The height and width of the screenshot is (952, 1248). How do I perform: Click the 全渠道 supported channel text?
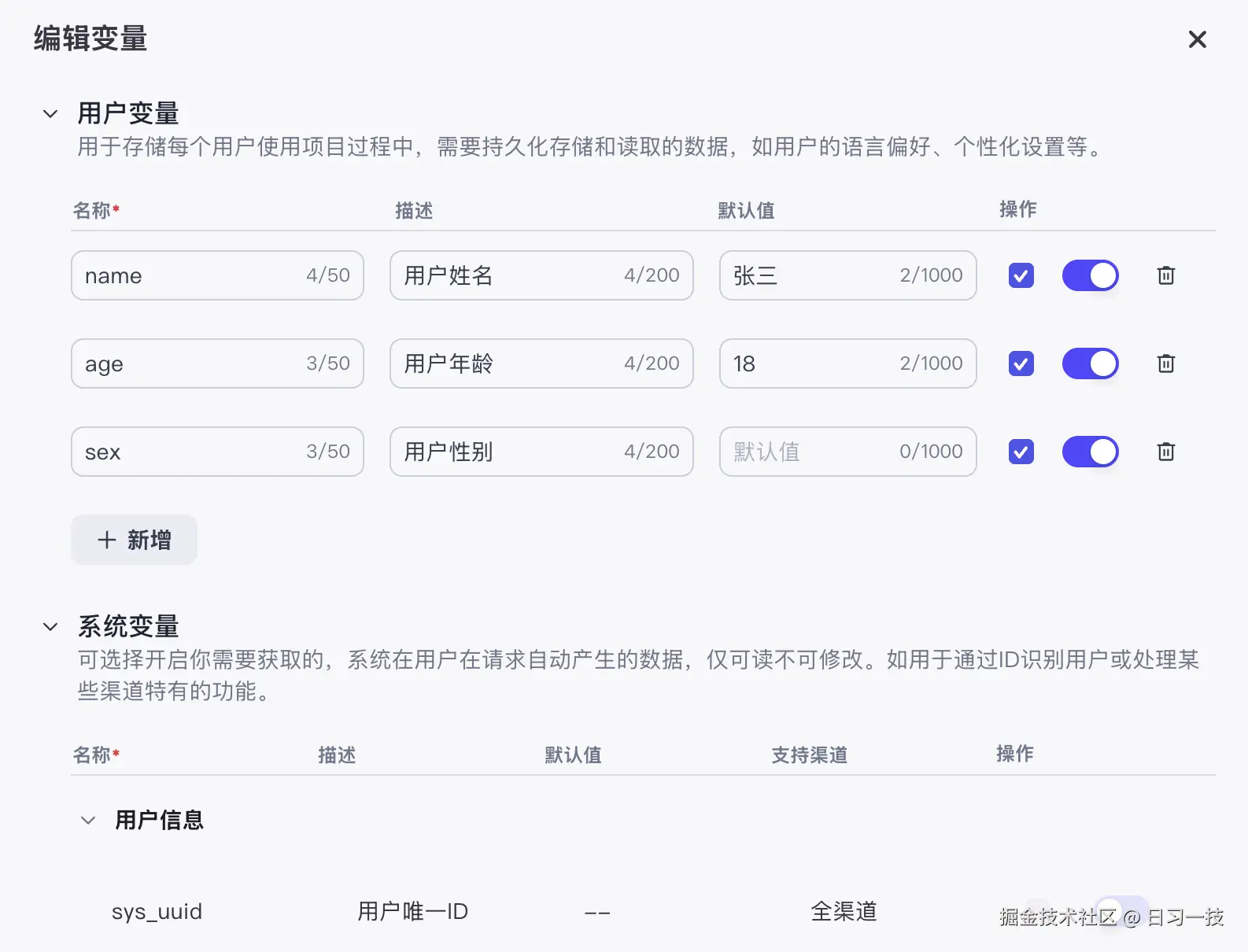844,912
